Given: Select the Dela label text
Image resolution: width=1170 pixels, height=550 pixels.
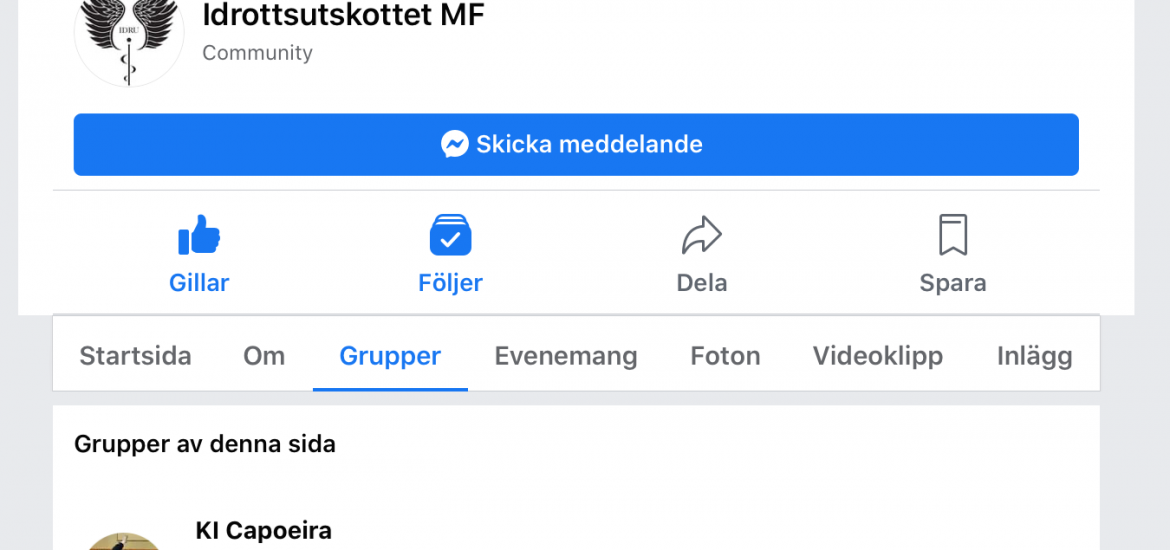Looking at the screenshot, I should [701, 283].
